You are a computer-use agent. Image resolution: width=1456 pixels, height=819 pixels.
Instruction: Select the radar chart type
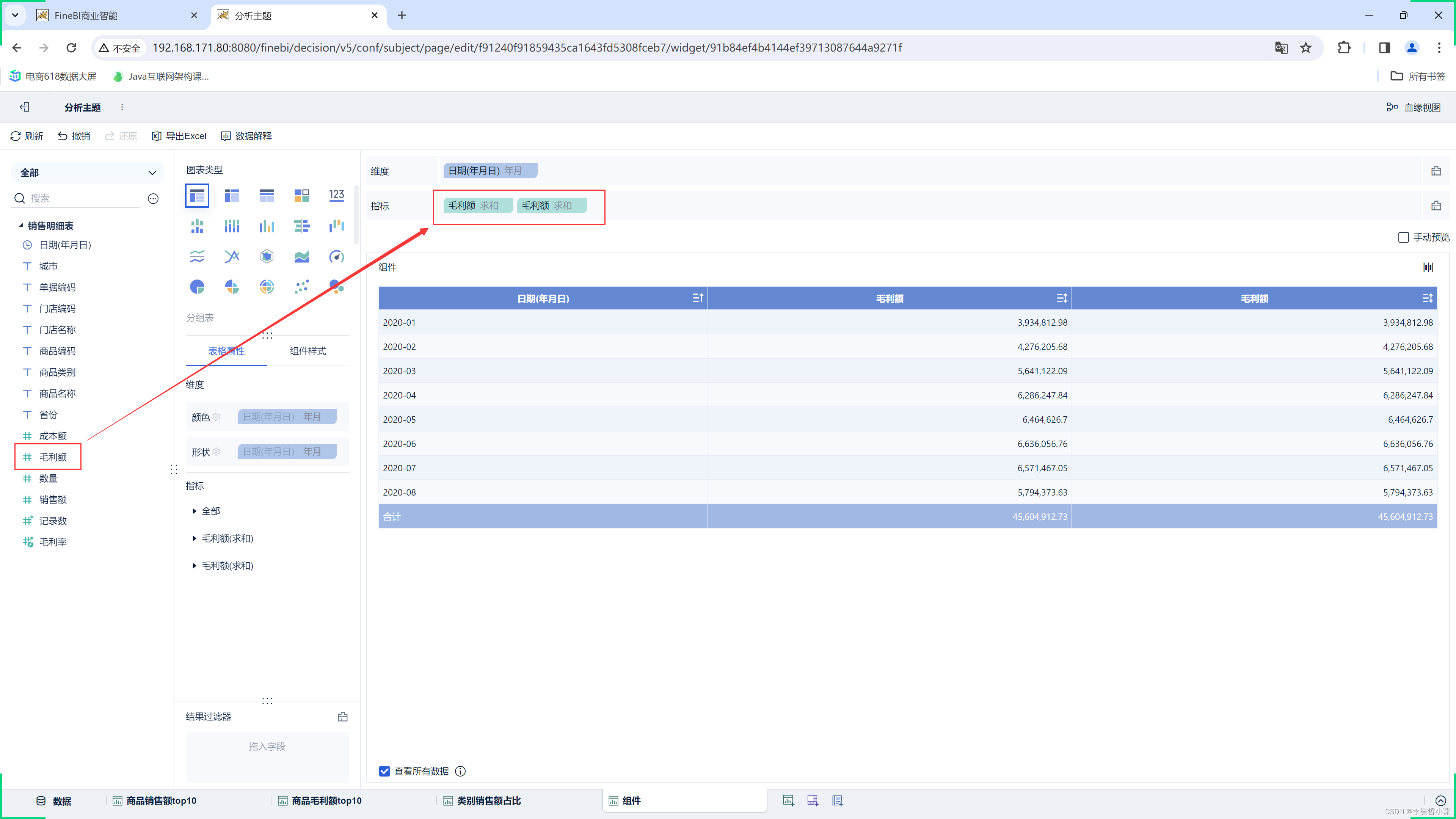tap(267, 257)
